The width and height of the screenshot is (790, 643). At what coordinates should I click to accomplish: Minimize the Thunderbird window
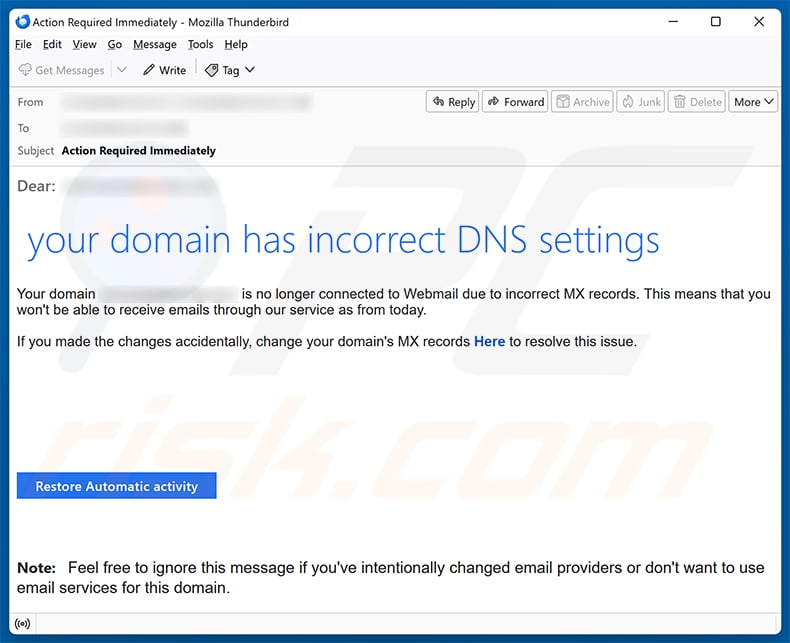tap(673, 22)
